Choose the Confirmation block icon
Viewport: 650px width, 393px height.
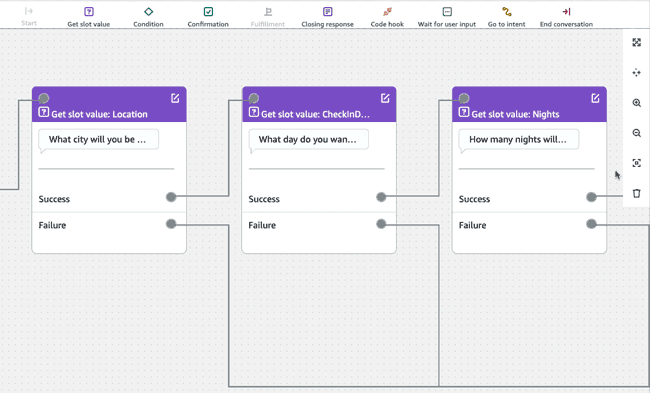click(208, 12)
